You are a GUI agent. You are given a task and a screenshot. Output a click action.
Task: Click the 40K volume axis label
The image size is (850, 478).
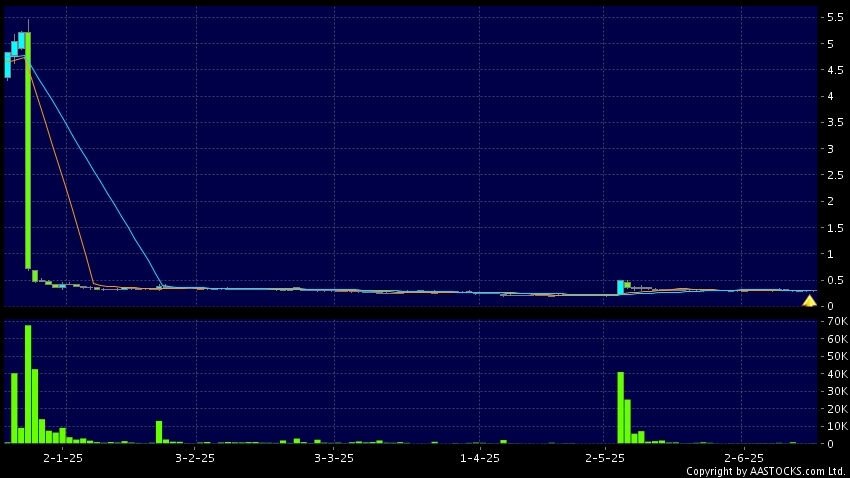[838, 374]
